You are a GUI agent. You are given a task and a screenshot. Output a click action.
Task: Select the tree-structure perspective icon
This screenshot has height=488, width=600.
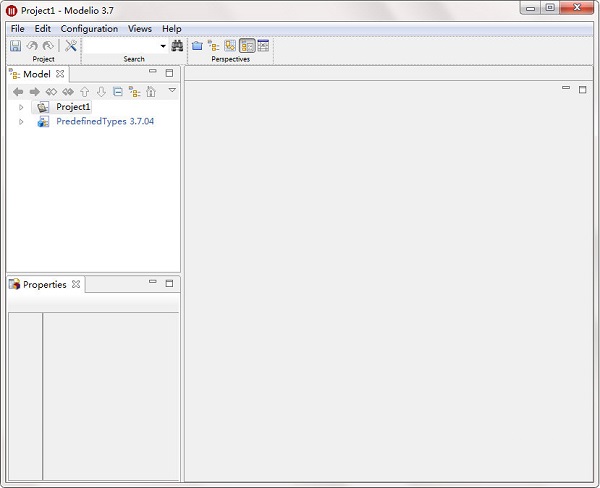214,46
